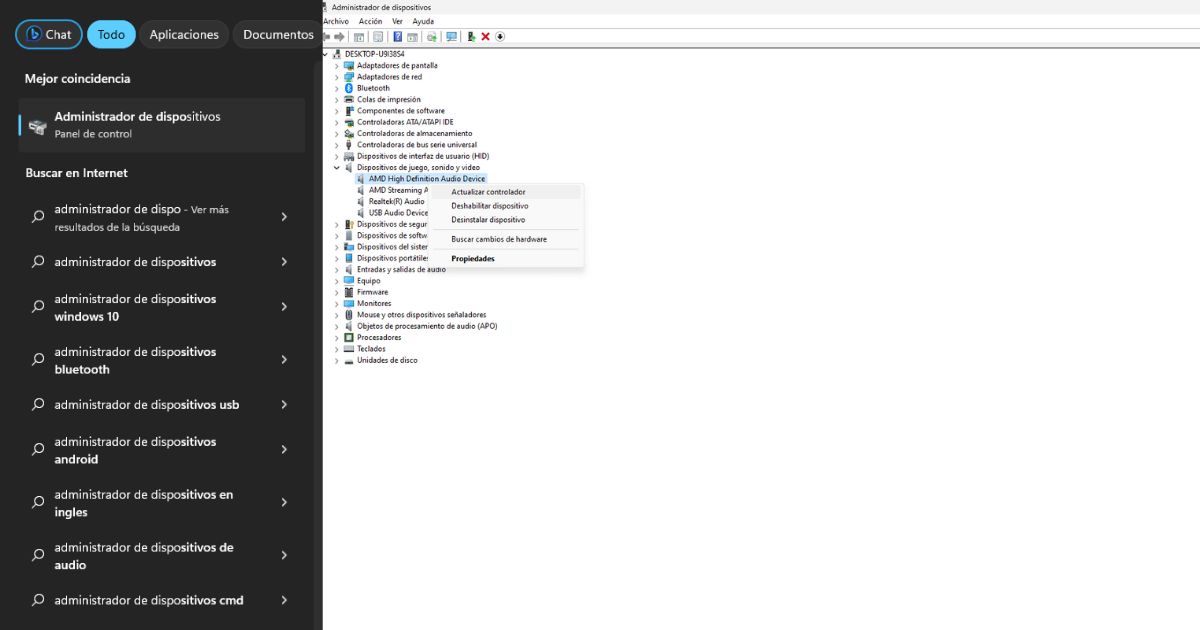Open the Ayuda menu
Viewport: 1200px width, 630px height.
pos(423,21)
